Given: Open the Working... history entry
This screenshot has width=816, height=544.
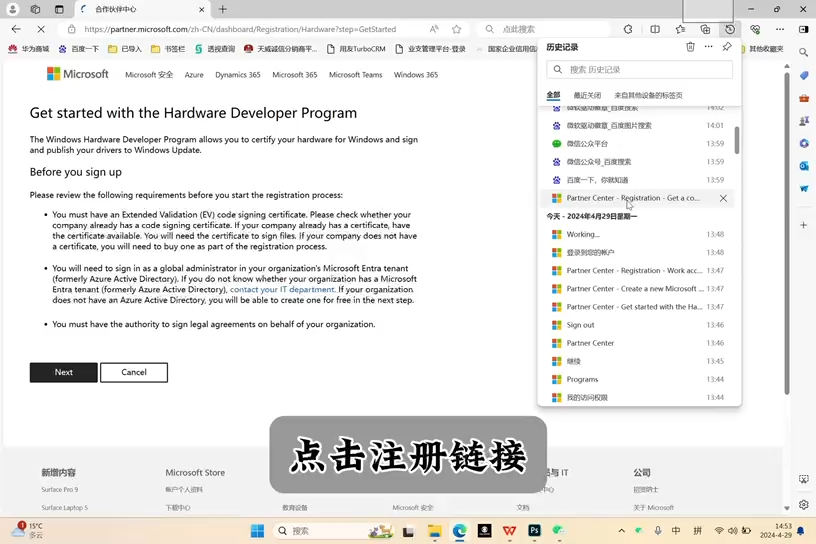Looking at the screenshot, I should pos(638,234).
